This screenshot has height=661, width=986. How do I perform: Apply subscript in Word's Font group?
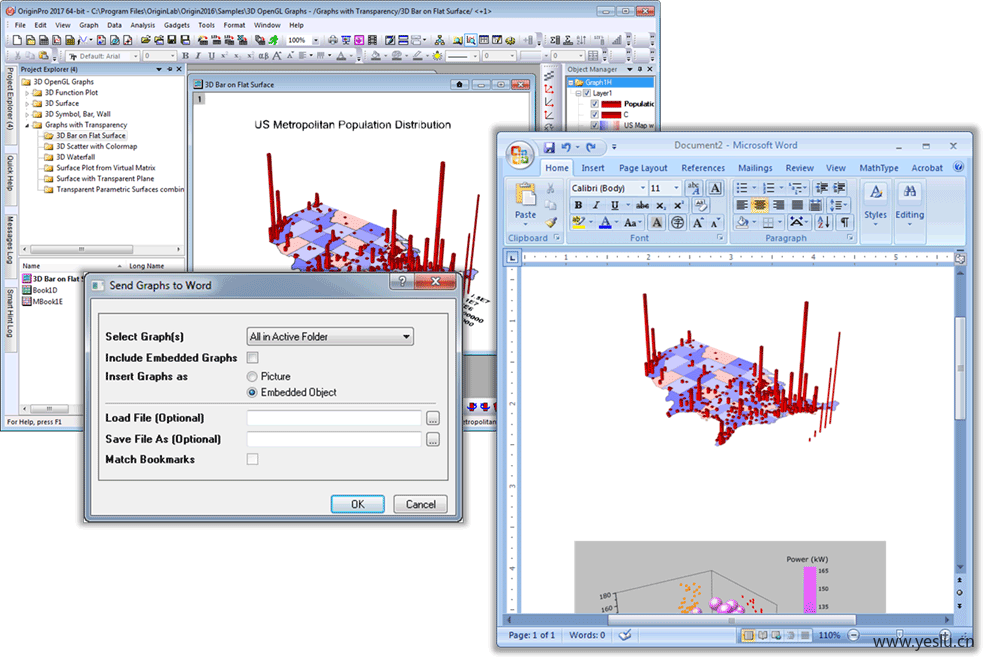point(660,205)
